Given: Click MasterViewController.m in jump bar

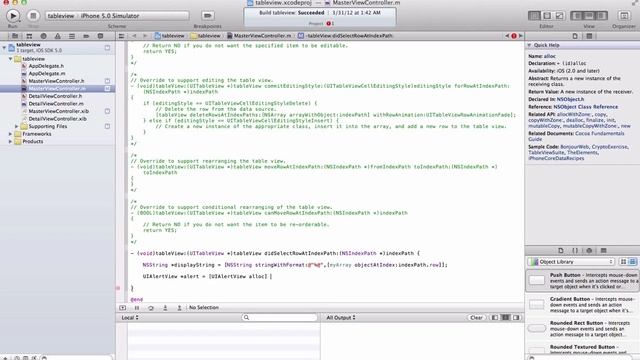Looking at the screenshot, I should pos(259,36).
